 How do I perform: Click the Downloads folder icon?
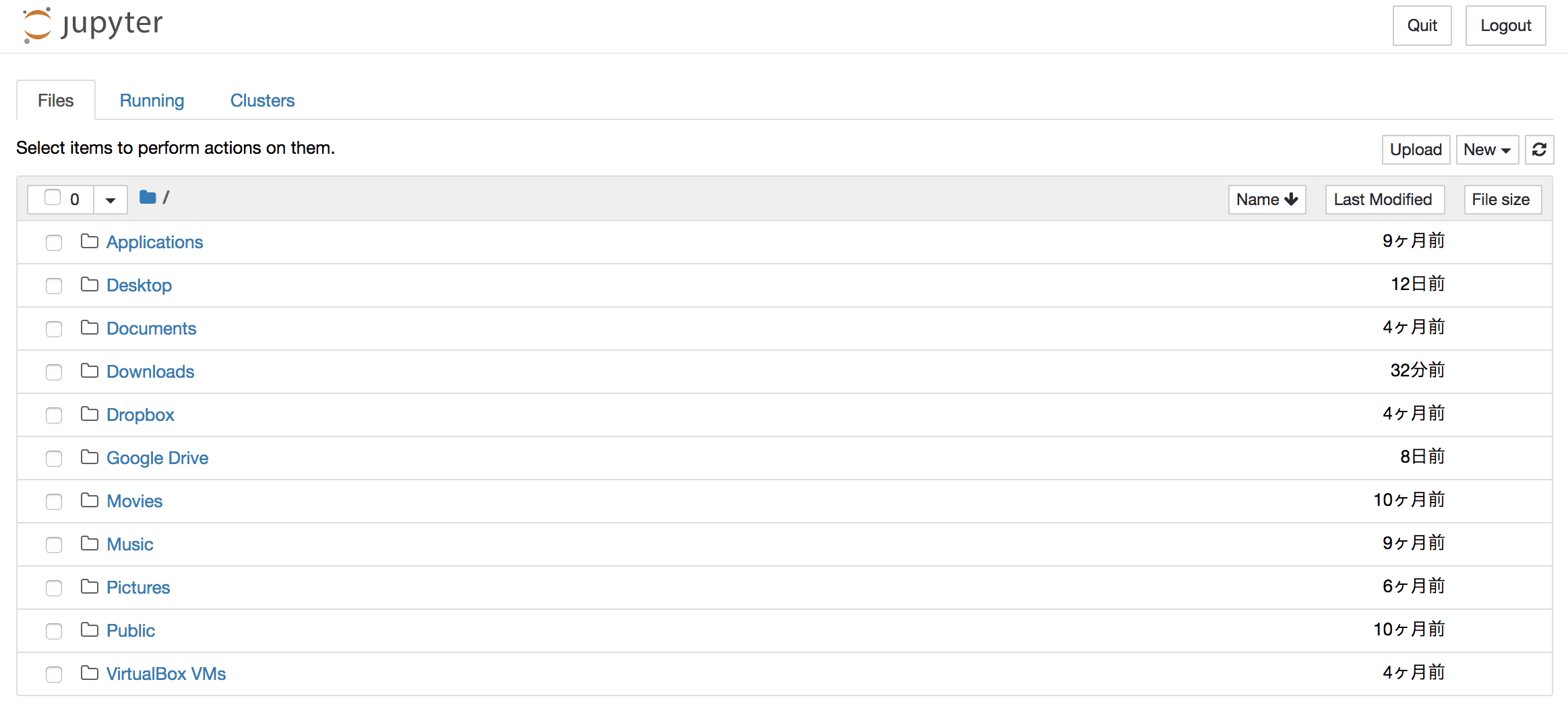[x=89, y=371]
